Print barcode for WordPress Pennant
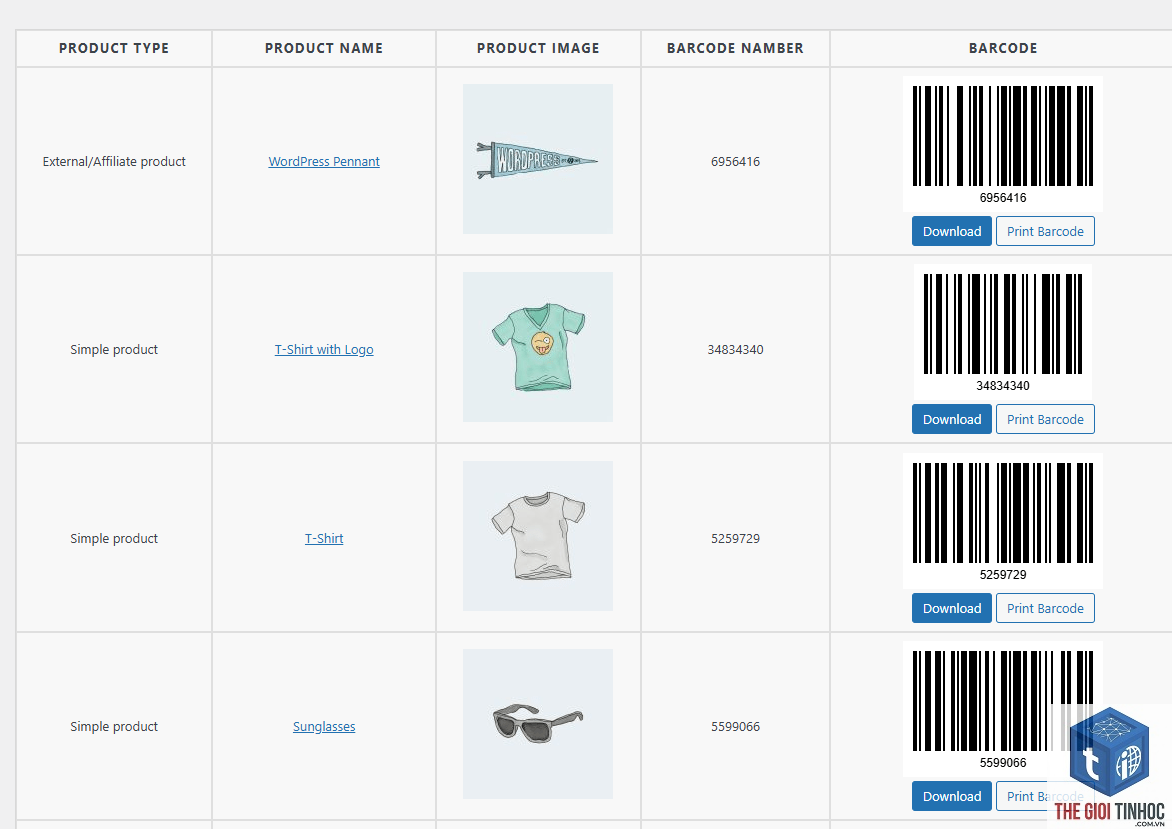 [x=1045, y=231]
